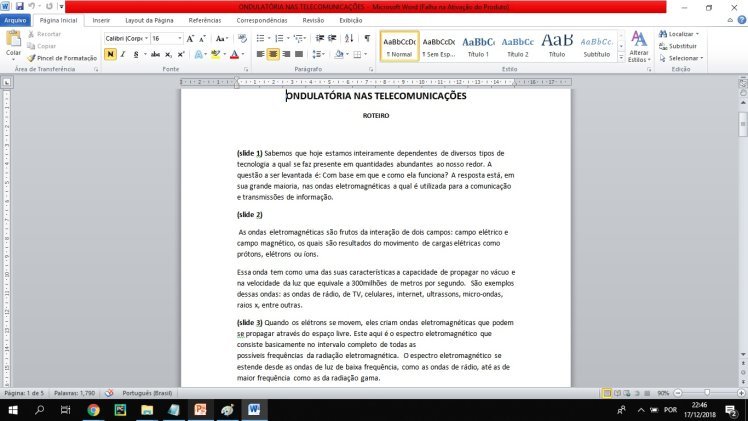
Task: Decrease indent in paragraph group
Action: (x=320, y=39)
